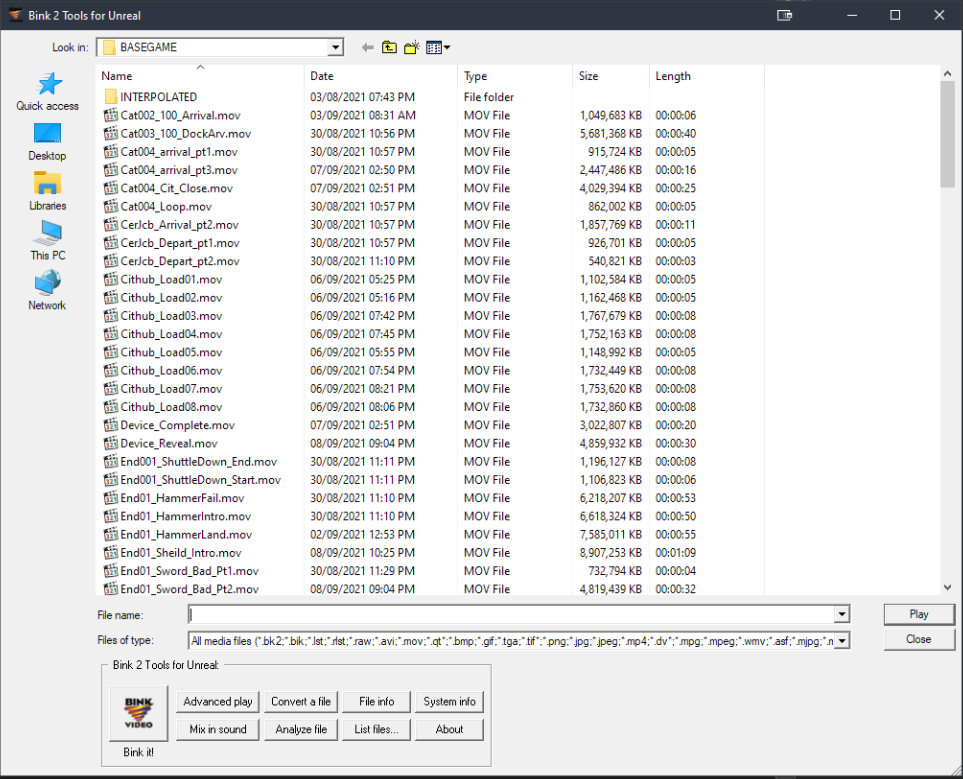Sort by the Length column header
963x779 pixels.
(706, 76)
